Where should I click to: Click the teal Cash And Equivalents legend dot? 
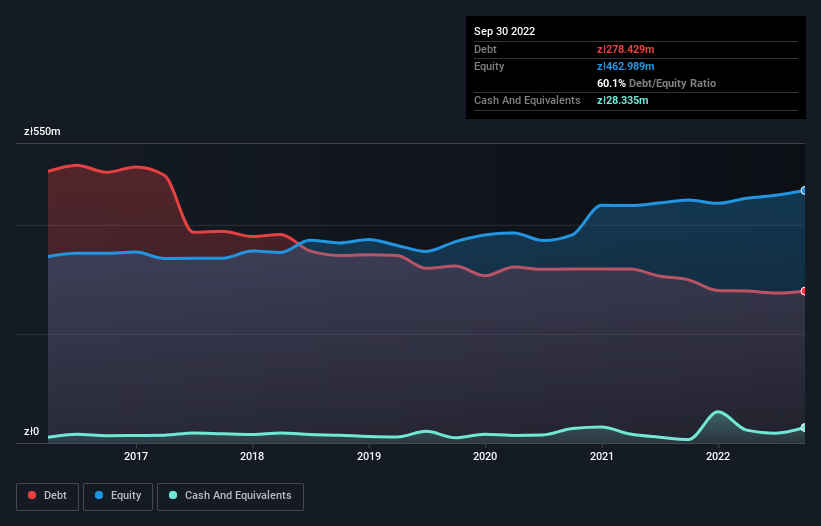pos(173,495)
